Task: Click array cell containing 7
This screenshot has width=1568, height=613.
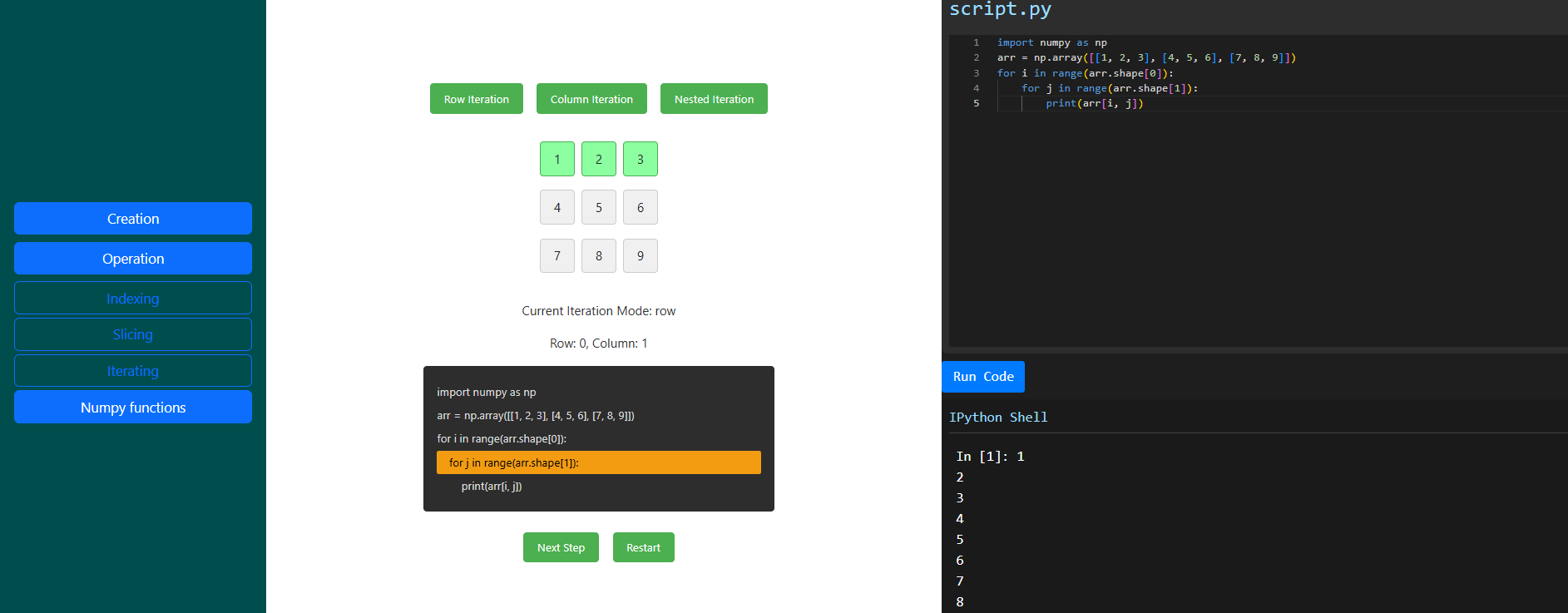Action: (x=557, y=255)
